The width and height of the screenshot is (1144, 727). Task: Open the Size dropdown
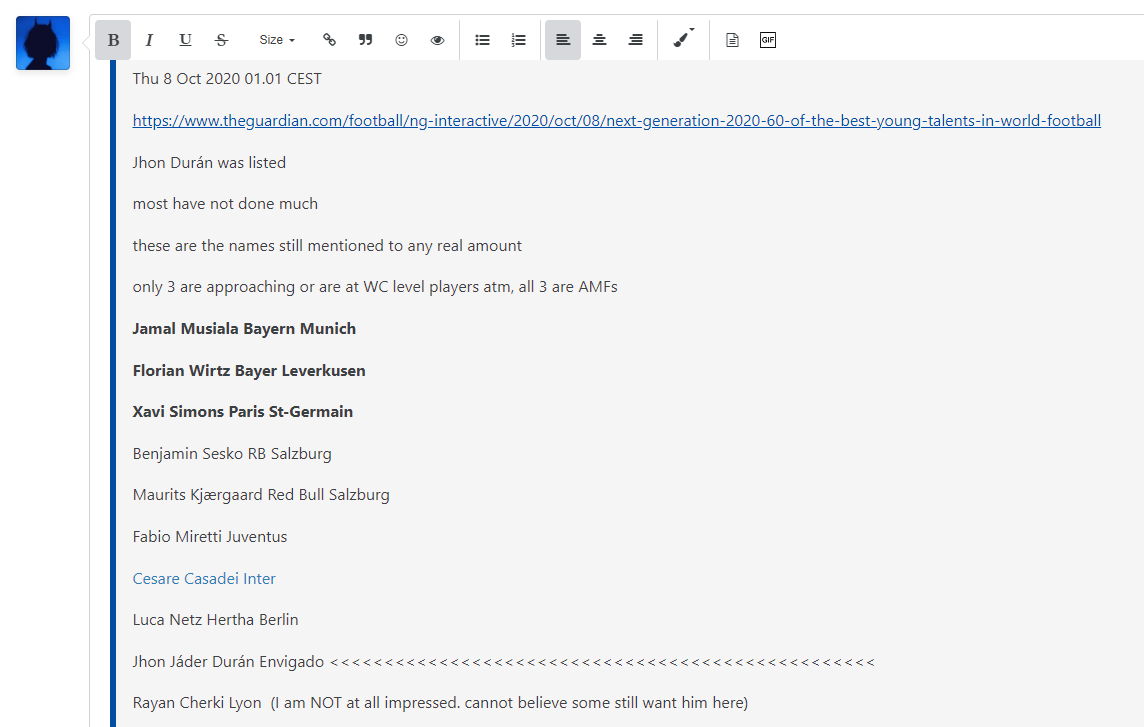coord(277,40)
